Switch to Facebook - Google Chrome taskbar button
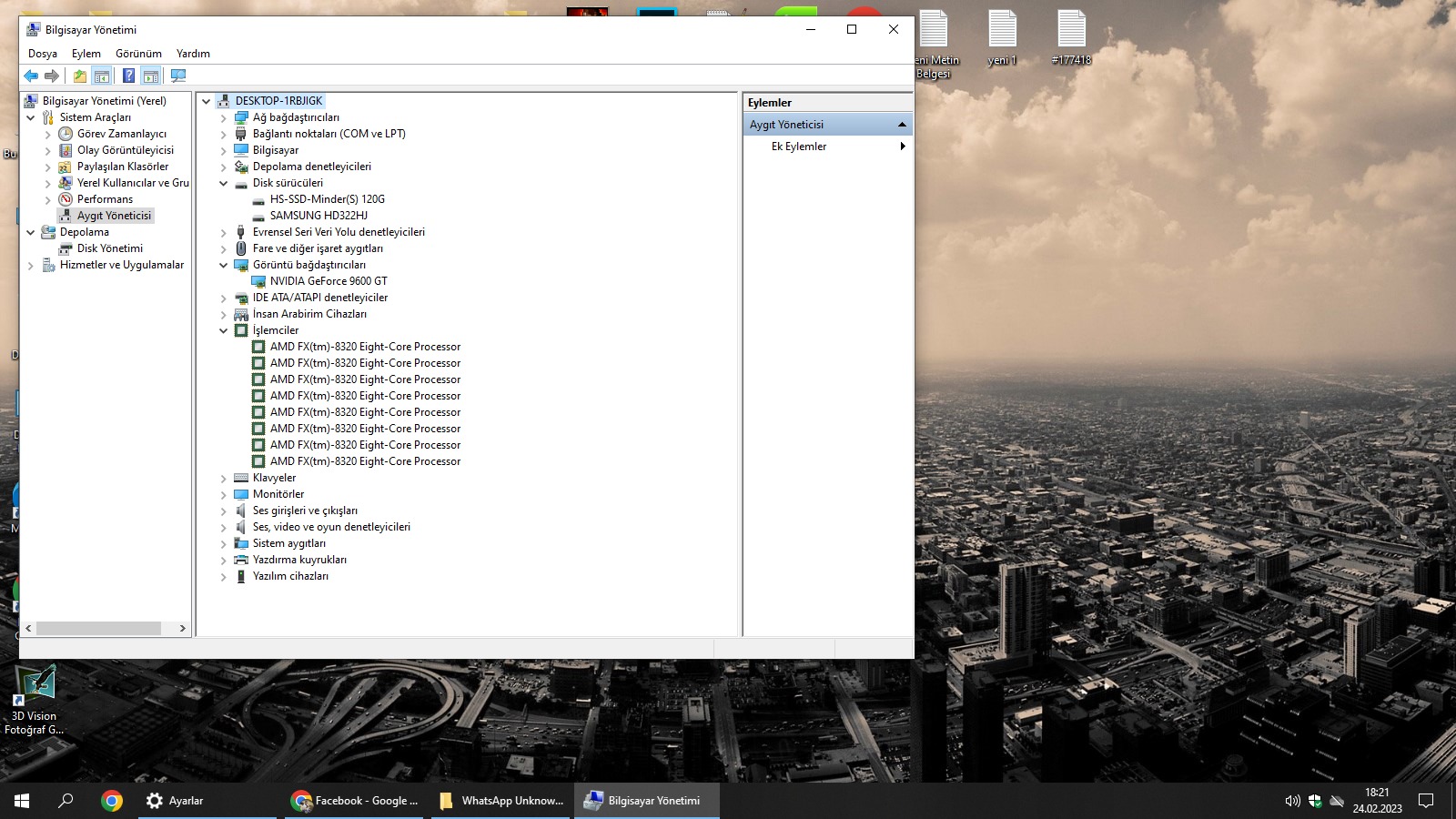1456x819 pixels. [355, 801]
